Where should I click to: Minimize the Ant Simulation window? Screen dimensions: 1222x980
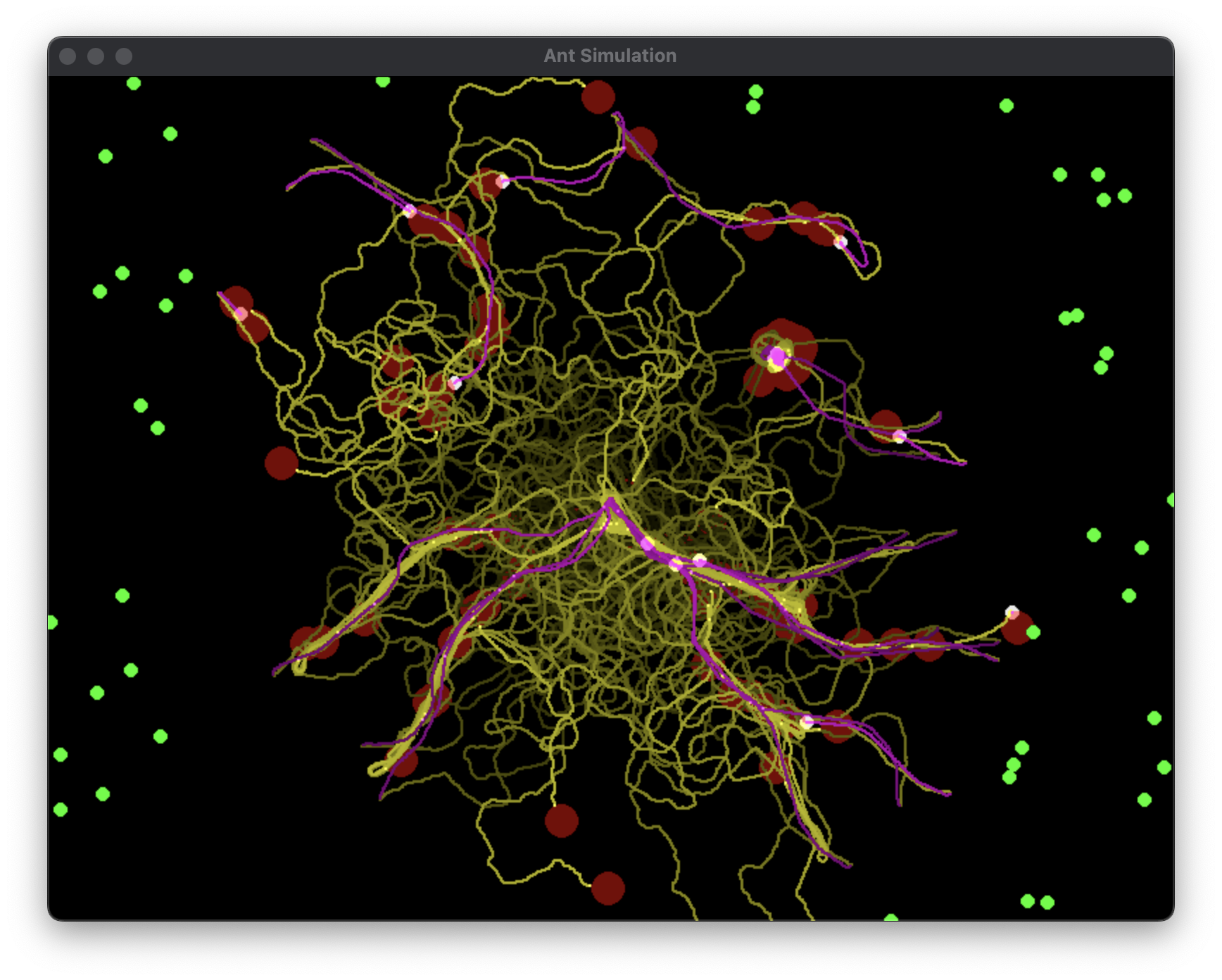point(96,56)
